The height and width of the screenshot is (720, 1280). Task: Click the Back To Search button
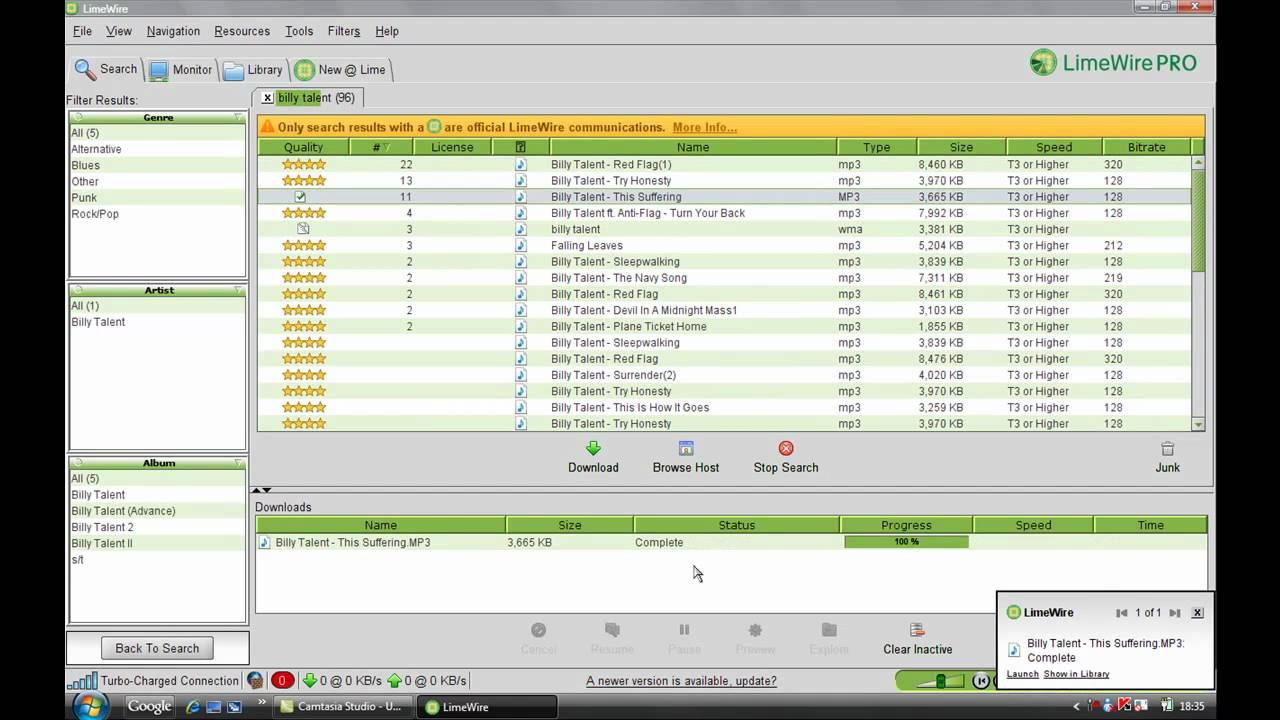157,648
